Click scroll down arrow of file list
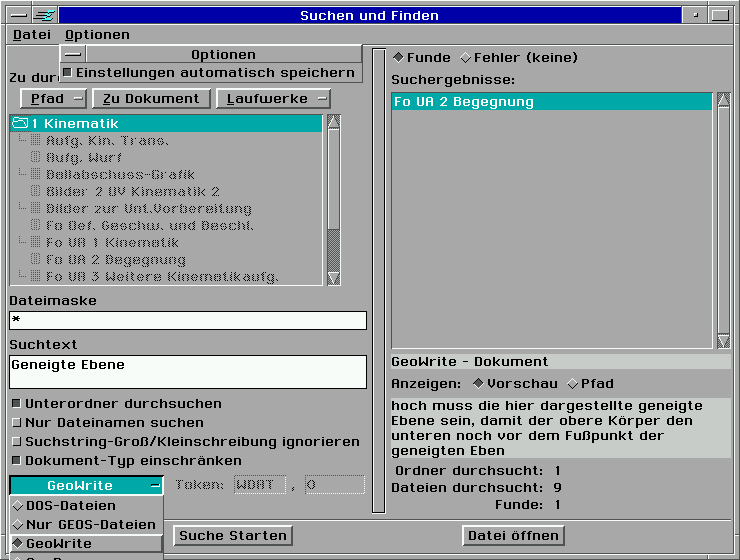Screen dimensions: 740x560 coord(334,277)
